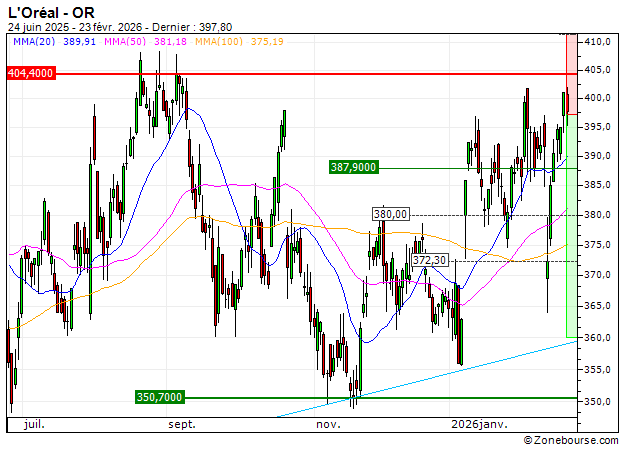Click the 410,0 value on price axis
This screenshot has height=450, width=625.
(600, 42)
